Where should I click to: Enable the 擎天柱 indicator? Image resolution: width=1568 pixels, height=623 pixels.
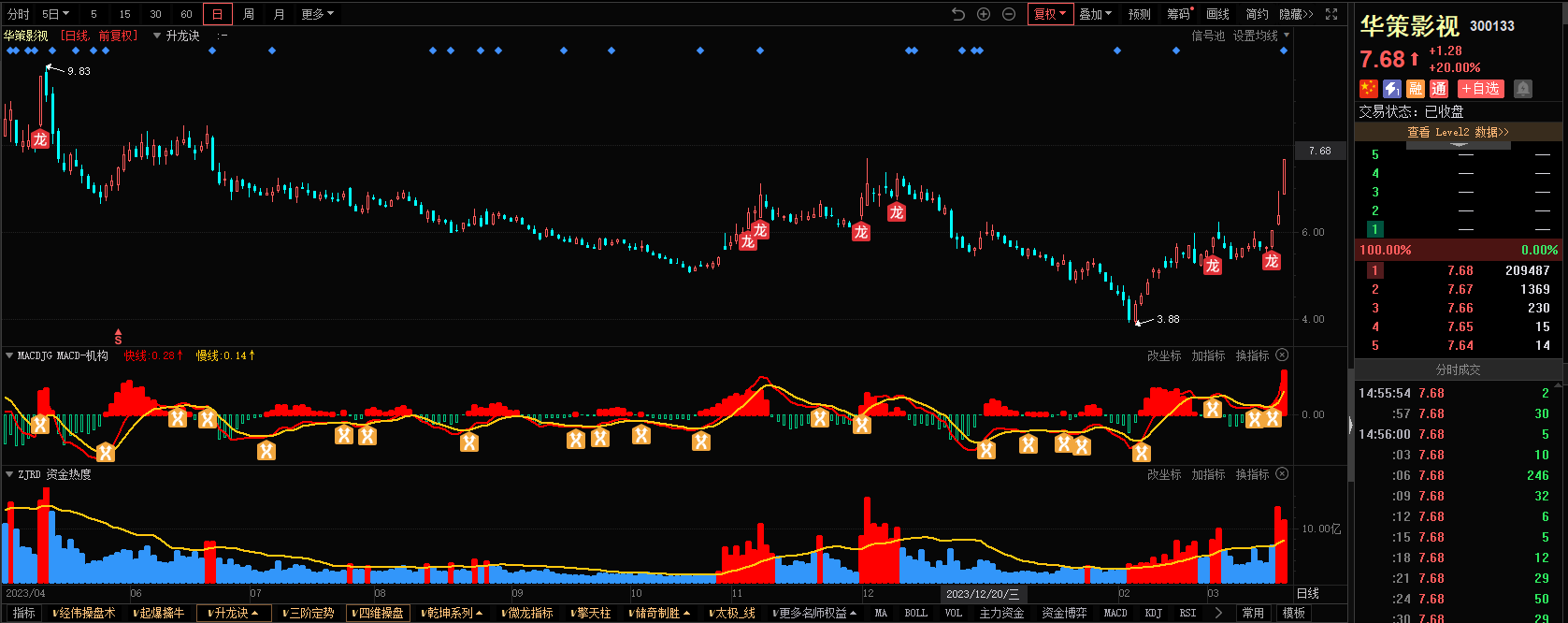pyautogui.click(x=591, y=613)
